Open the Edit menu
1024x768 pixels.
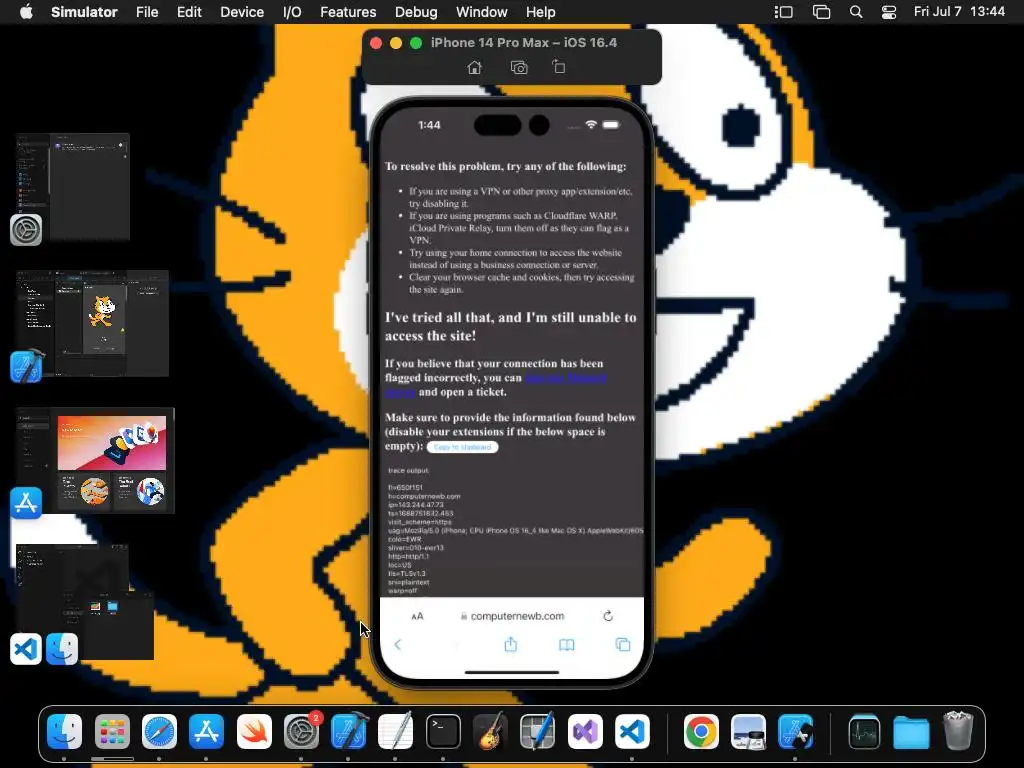[189, 12]
